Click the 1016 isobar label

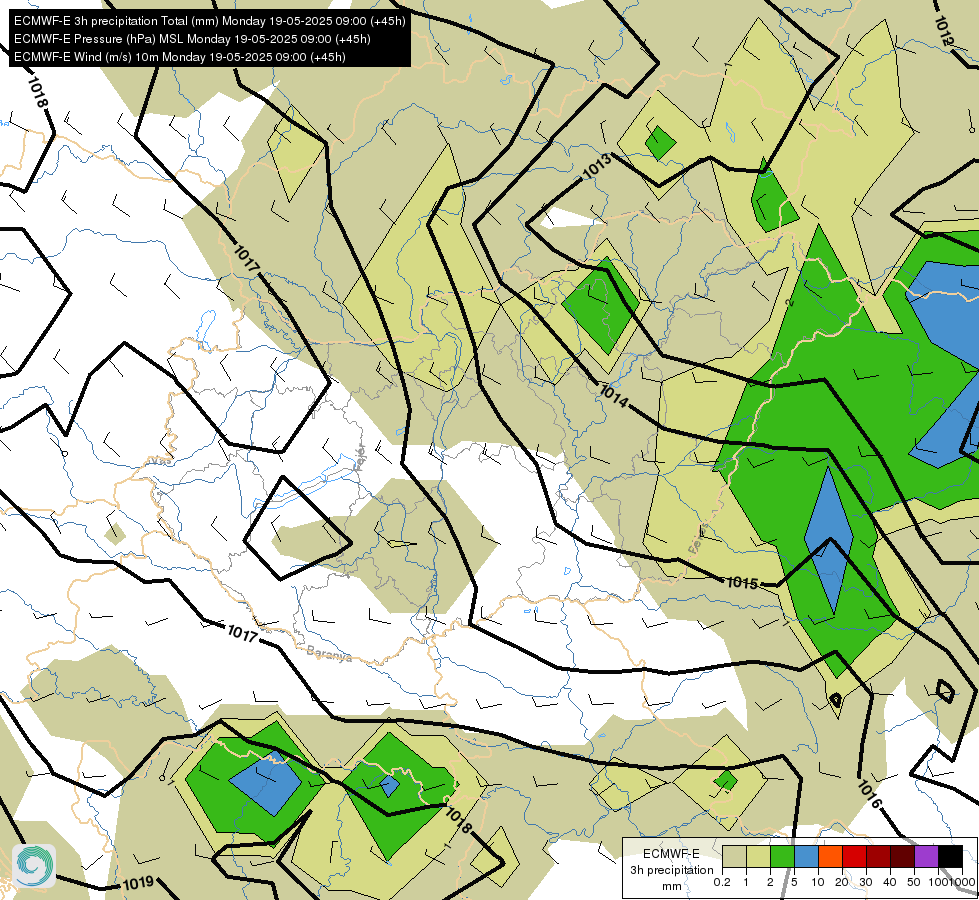pyautogui.click(x=869, y=794)
